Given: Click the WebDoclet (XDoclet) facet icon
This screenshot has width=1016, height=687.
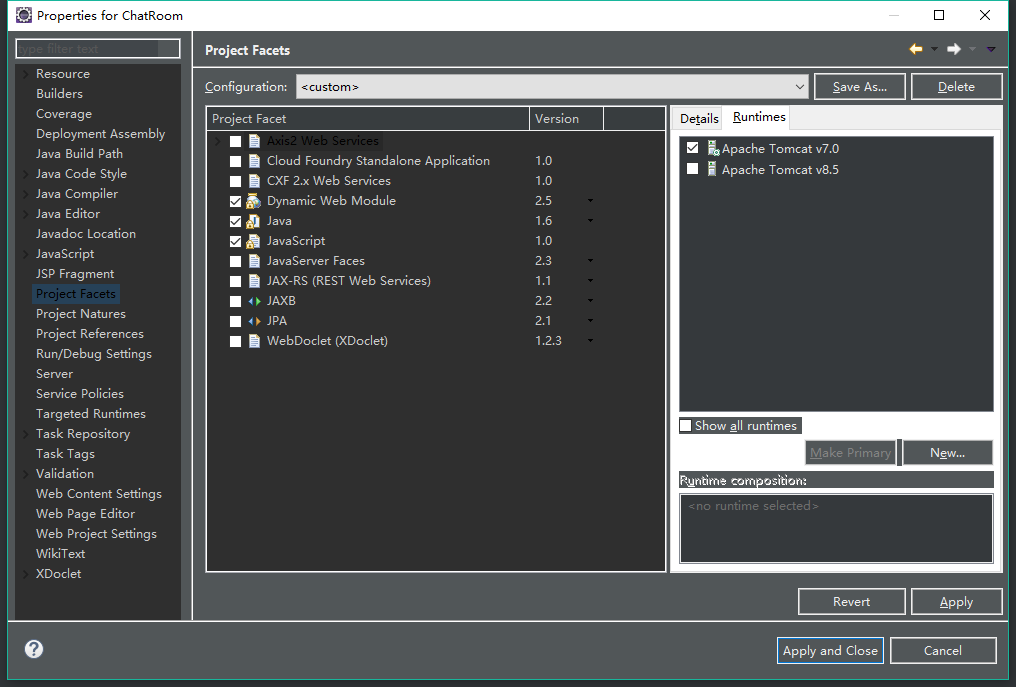Looking at the screenshot, I should 255,341.
